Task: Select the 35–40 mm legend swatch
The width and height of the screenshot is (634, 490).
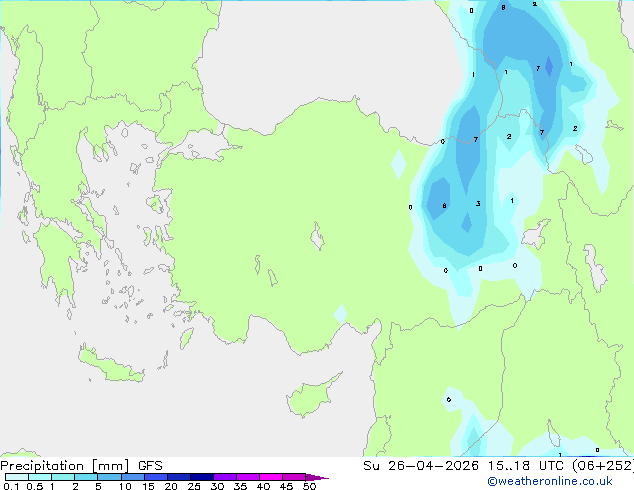Action: click(248, 477)
